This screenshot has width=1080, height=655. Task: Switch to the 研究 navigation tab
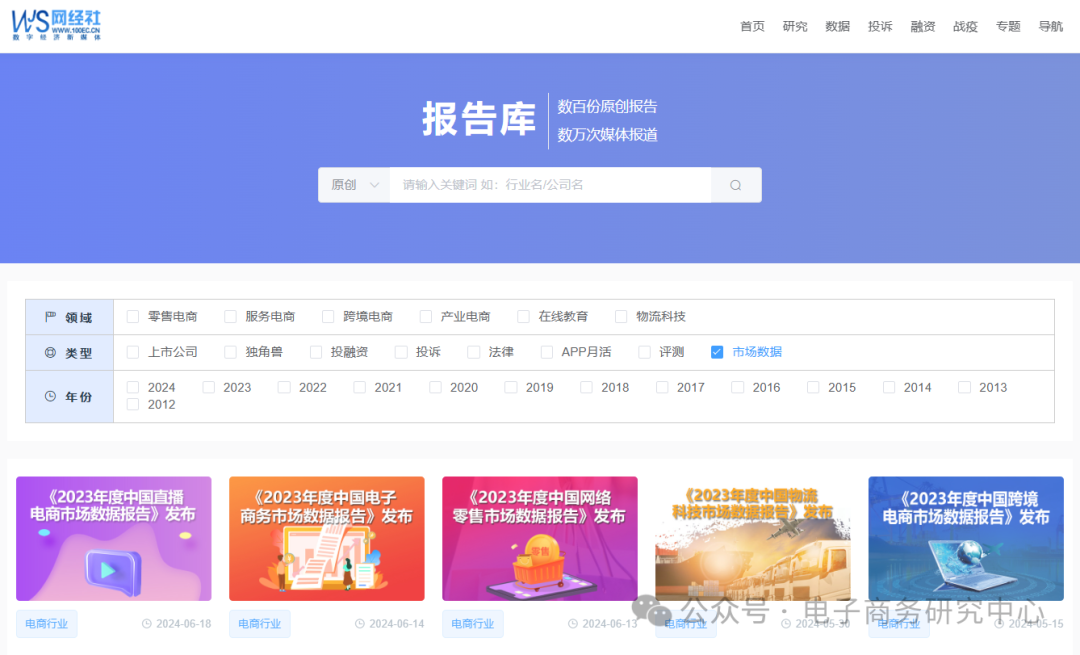click(794, 26)
